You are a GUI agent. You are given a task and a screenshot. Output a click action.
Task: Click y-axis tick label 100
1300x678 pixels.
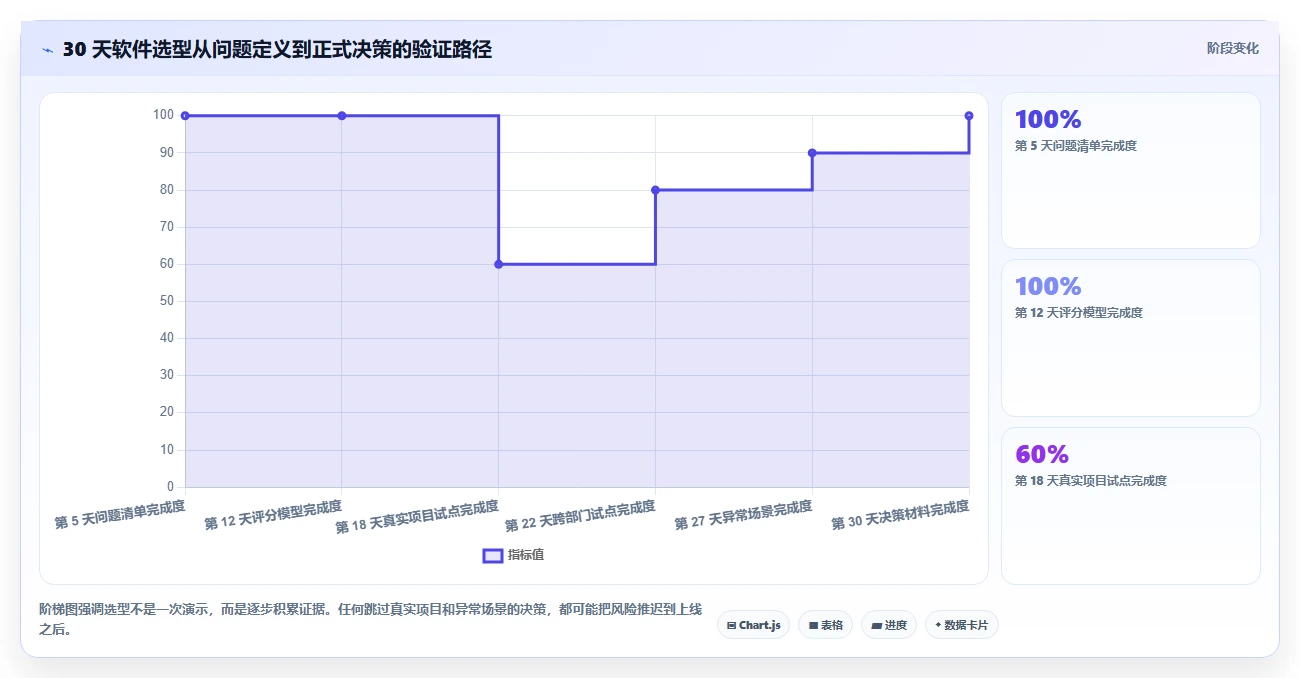click(x=163, y=115)
